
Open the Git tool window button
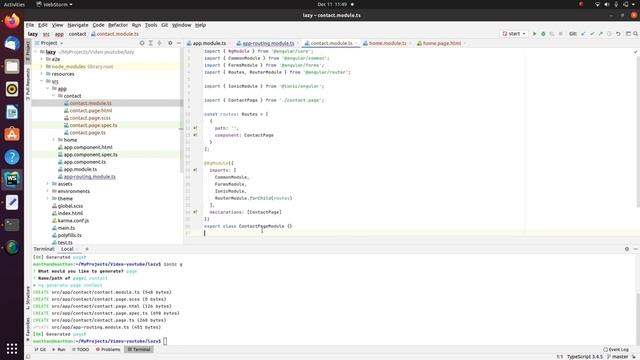(x=40, y=349)
